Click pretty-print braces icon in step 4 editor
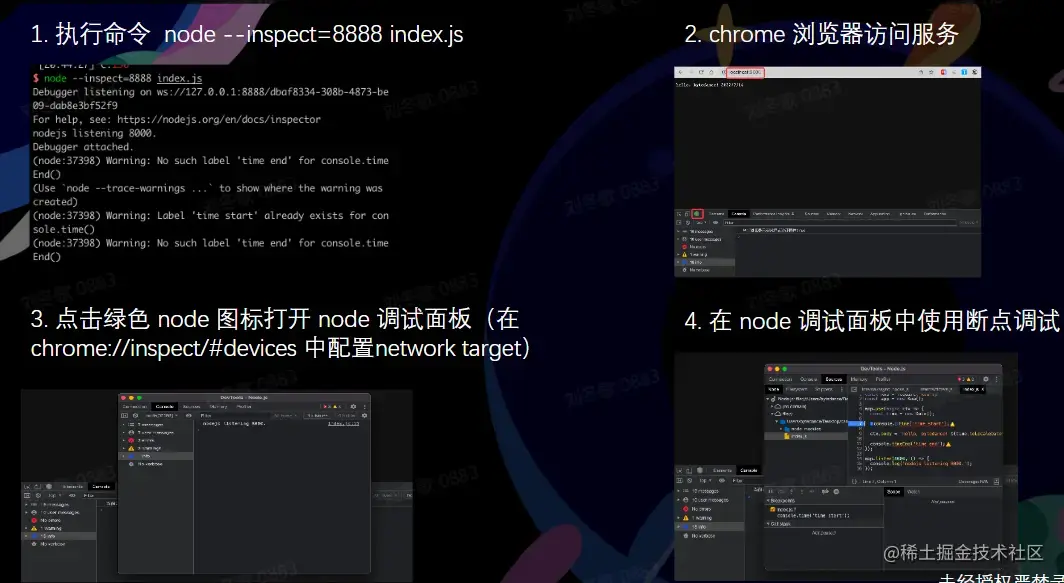The height and width of the screenshot is (583, 1064). (854, 482)
